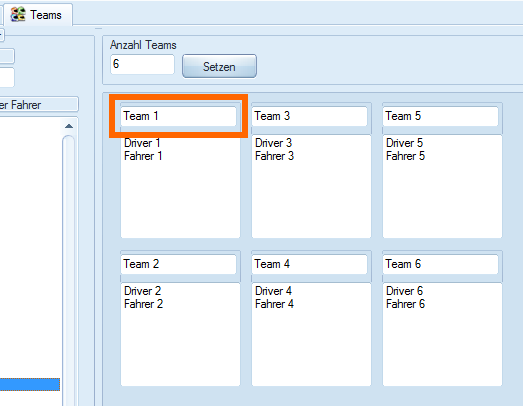This screenshot has height=406, width=523.
Task: Select the highlighted blue entry in left list
Action: click(30, 384)
